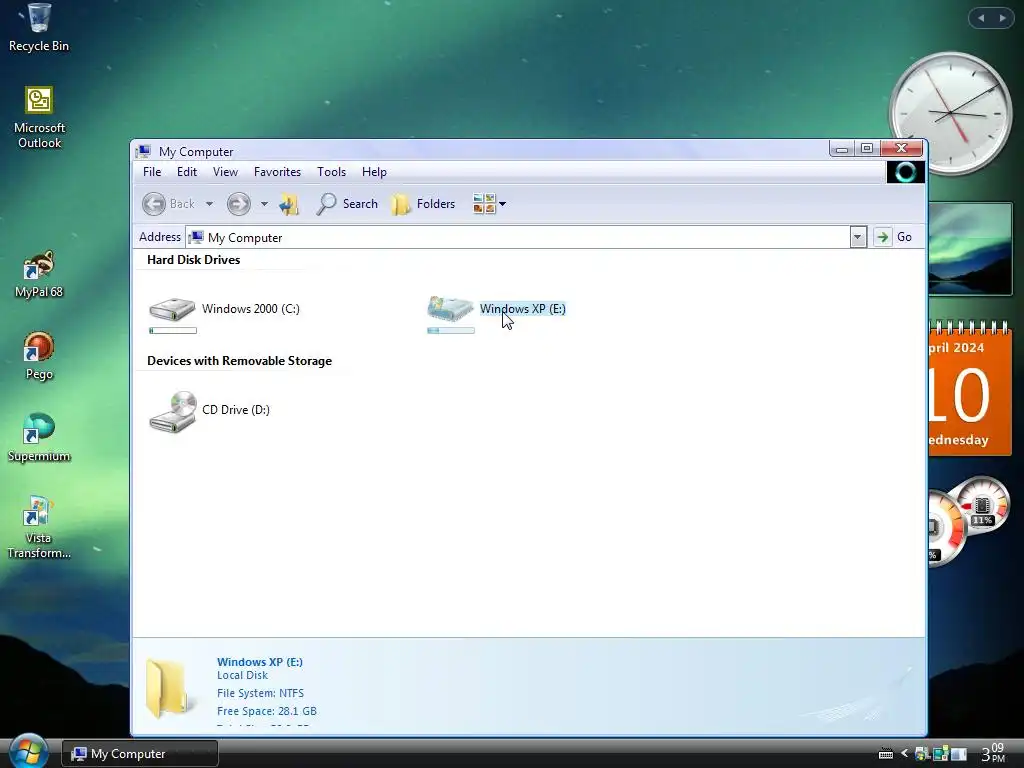The width and height of the screenshot is (1024, 768).
Task: Open the Views dropdown arrow
Action: pos(502,204)
